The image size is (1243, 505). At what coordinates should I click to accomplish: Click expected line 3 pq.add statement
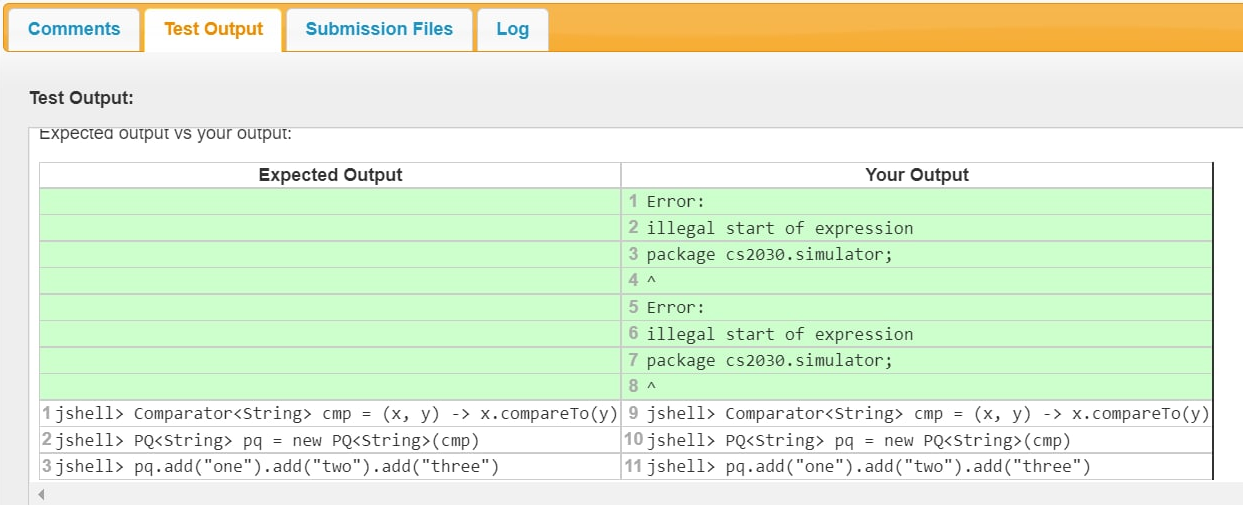pyautogui.click(x=277, y=467)
